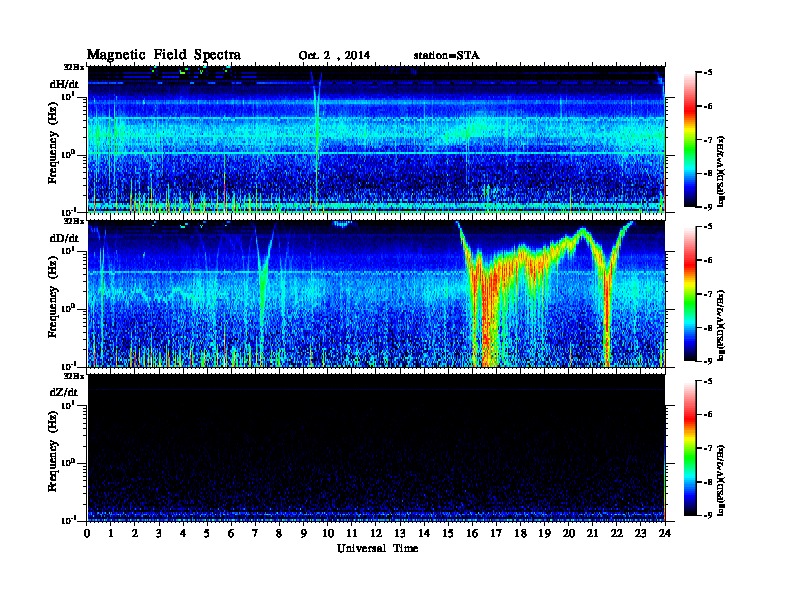Click the "Universal Time" axis label
792x612 pixels.
[x=377, y=548]
